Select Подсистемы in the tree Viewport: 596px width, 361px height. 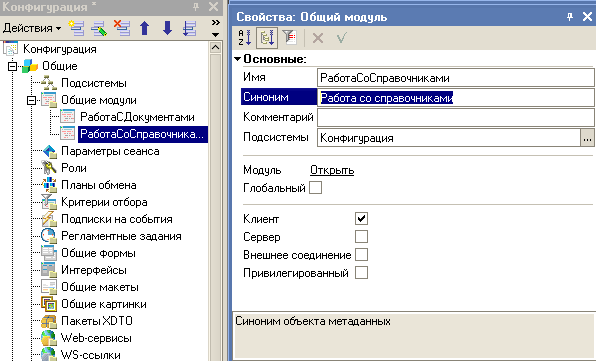(x=94, y=83)
